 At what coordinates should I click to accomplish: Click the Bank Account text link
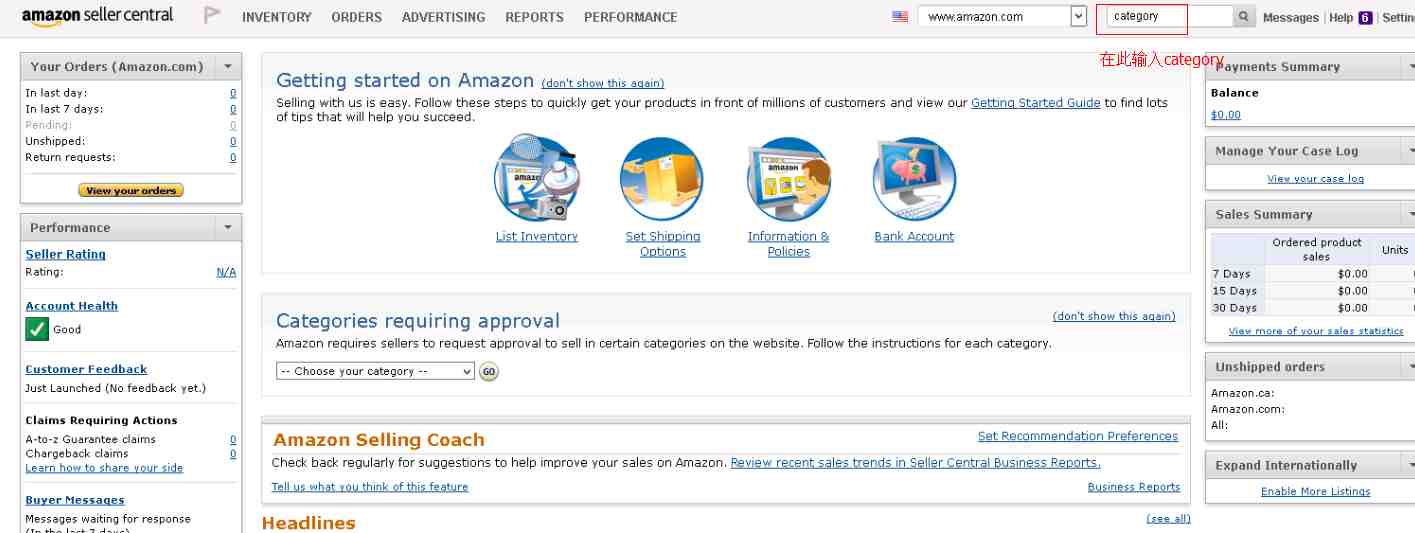click(914, 237)
